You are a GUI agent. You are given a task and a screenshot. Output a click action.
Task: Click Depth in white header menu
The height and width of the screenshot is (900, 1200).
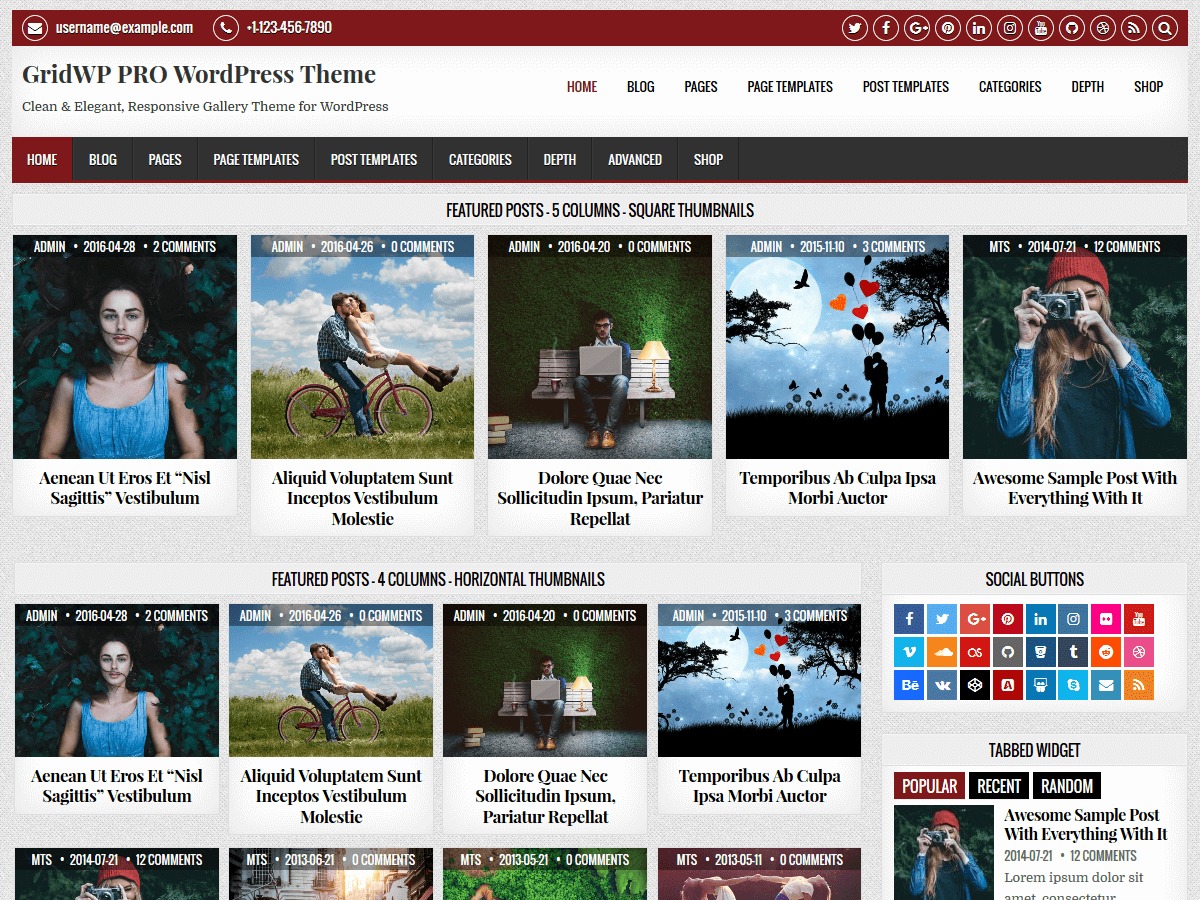click(1087, 87)
